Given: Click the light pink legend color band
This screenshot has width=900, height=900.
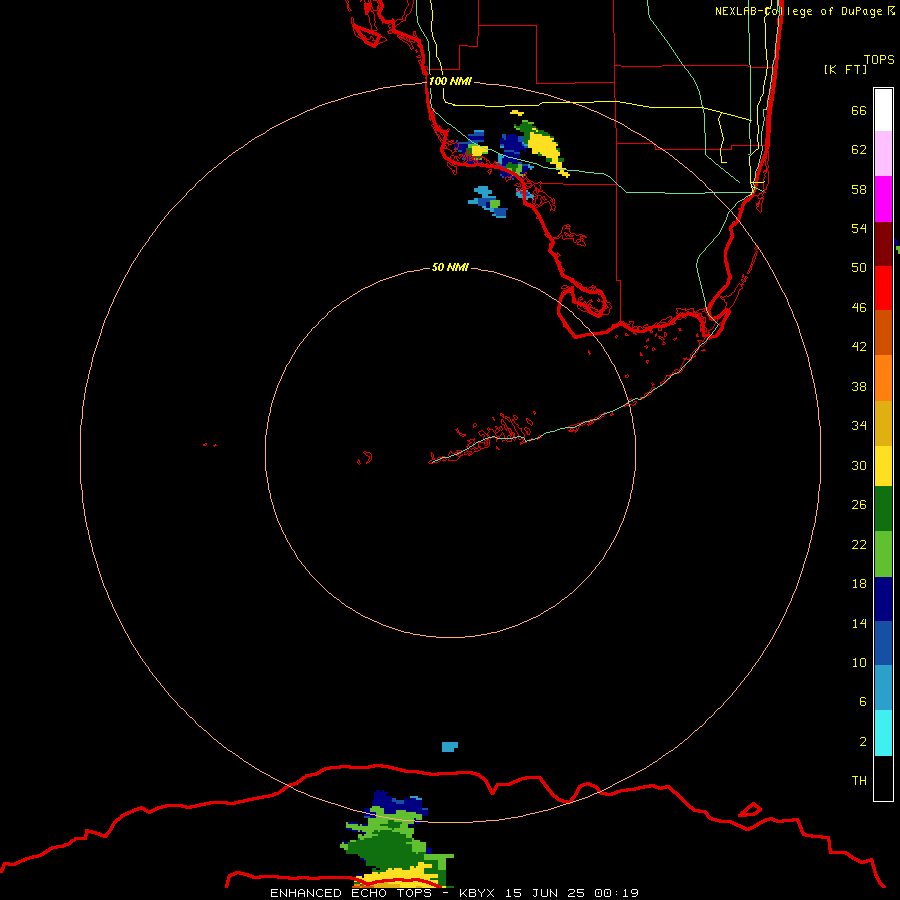Looking at the screenshot, I should (883, 154).
